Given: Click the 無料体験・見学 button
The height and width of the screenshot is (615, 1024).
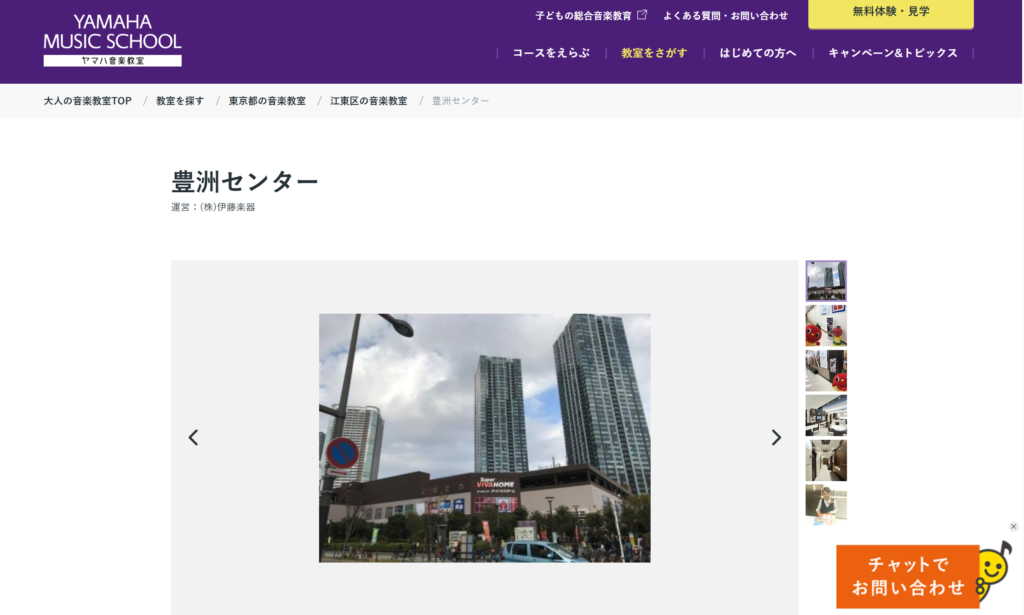Looking at the screenshot, I should [891, 13].
